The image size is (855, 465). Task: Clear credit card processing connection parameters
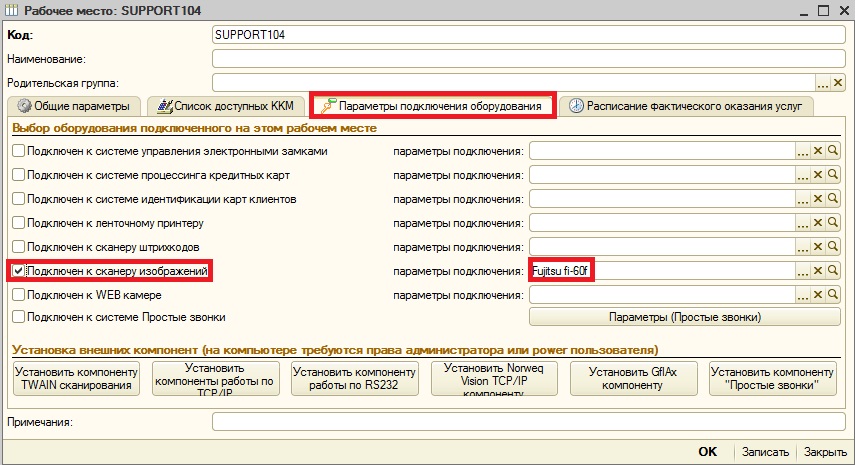818,175
